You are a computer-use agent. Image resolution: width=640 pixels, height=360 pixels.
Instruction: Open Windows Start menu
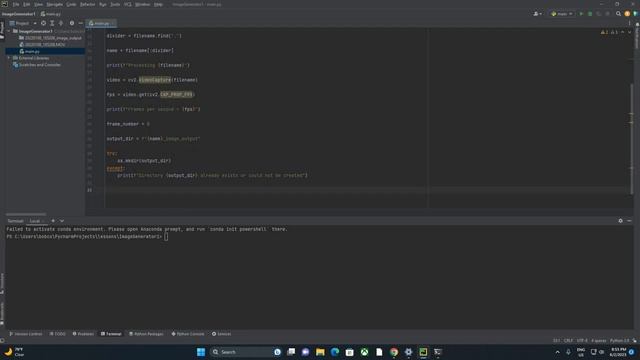coord(201,352)
